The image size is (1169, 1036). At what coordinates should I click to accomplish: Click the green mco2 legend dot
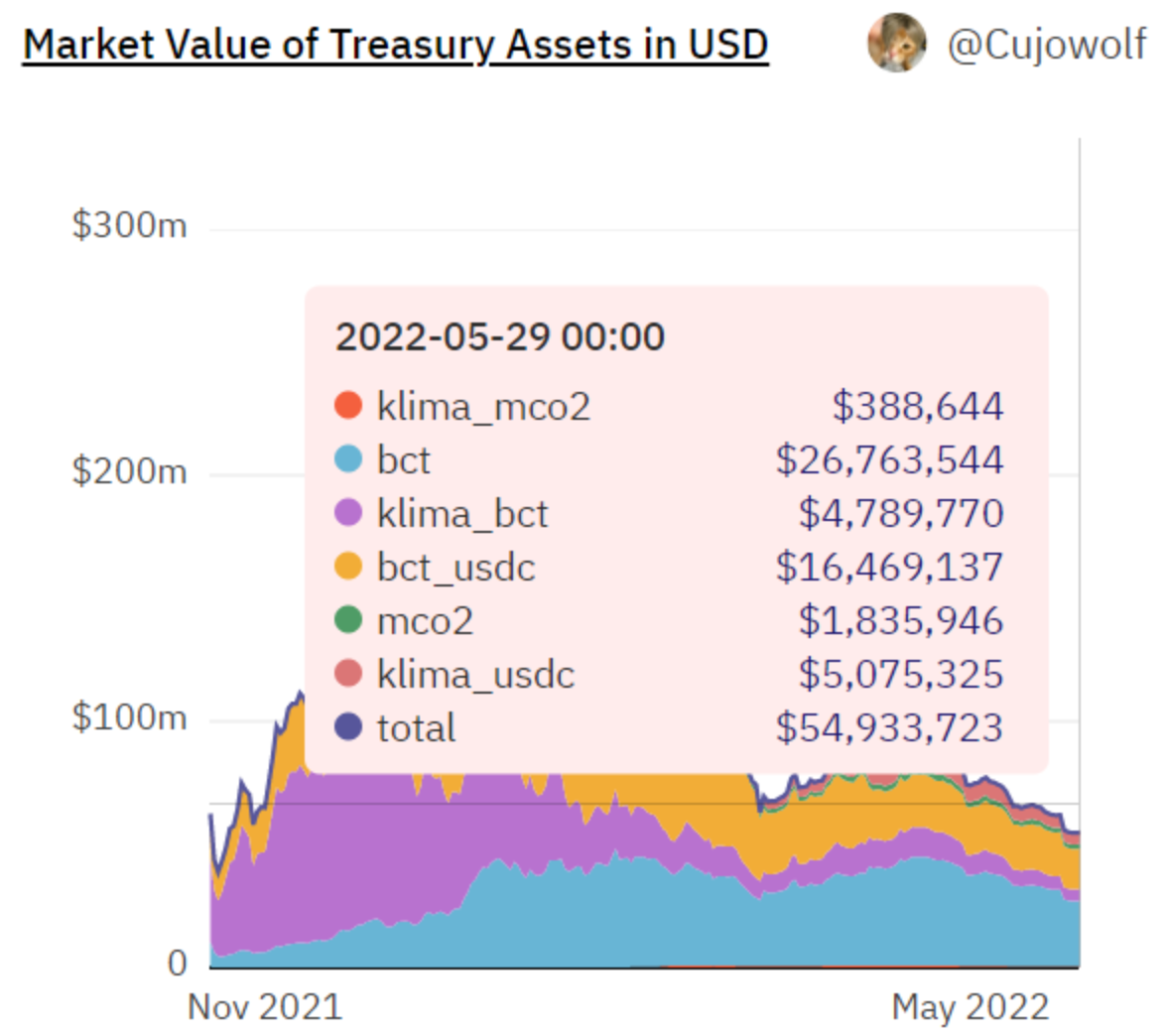point(348,620)
